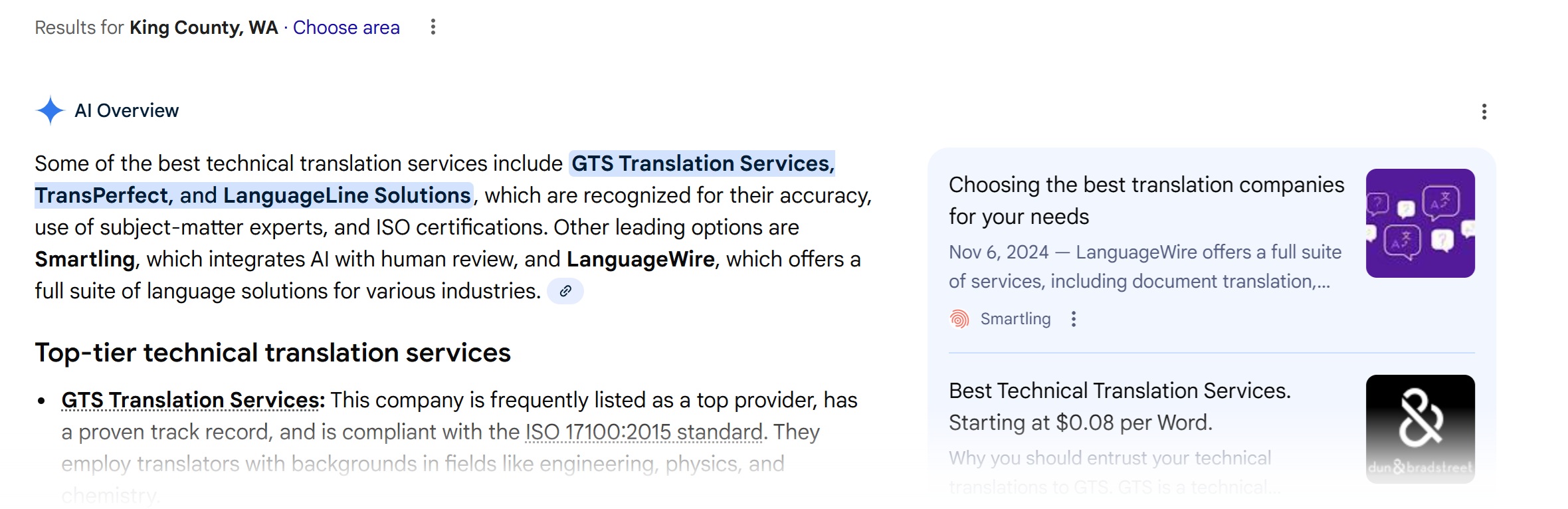Screen dimensions: 1568x509
Task: Open the three-dot menu next to Choose area
Action: (x=433, y=27)
